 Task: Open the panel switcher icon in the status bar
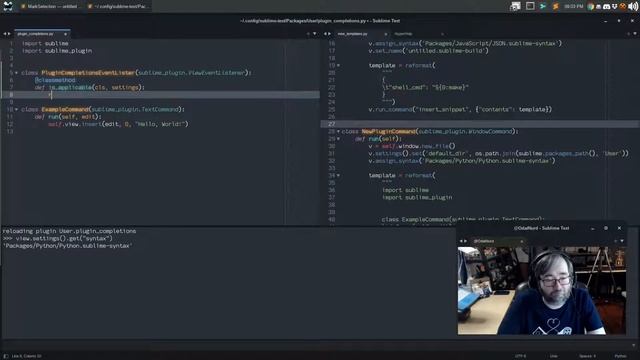point(6,356)
